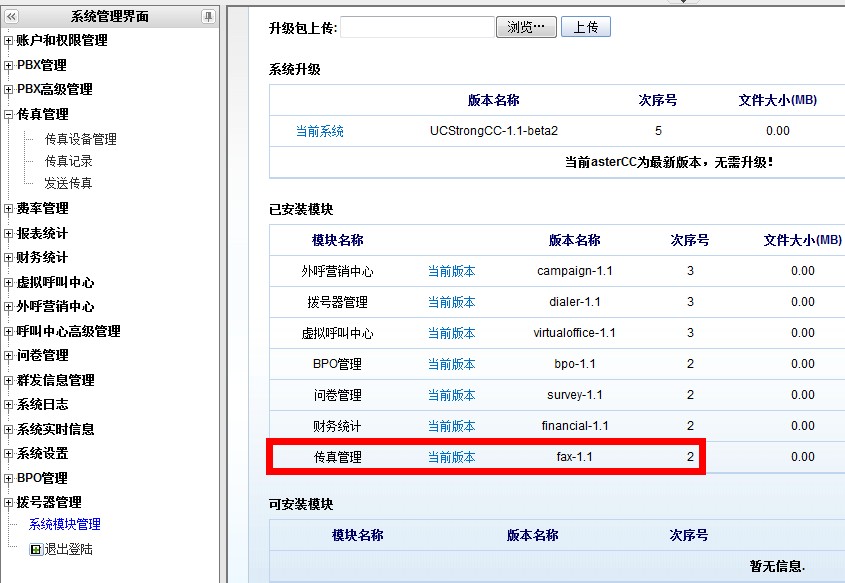Collapse the 传真管理 tree node

pyautogui.click(x=9, y=115)
